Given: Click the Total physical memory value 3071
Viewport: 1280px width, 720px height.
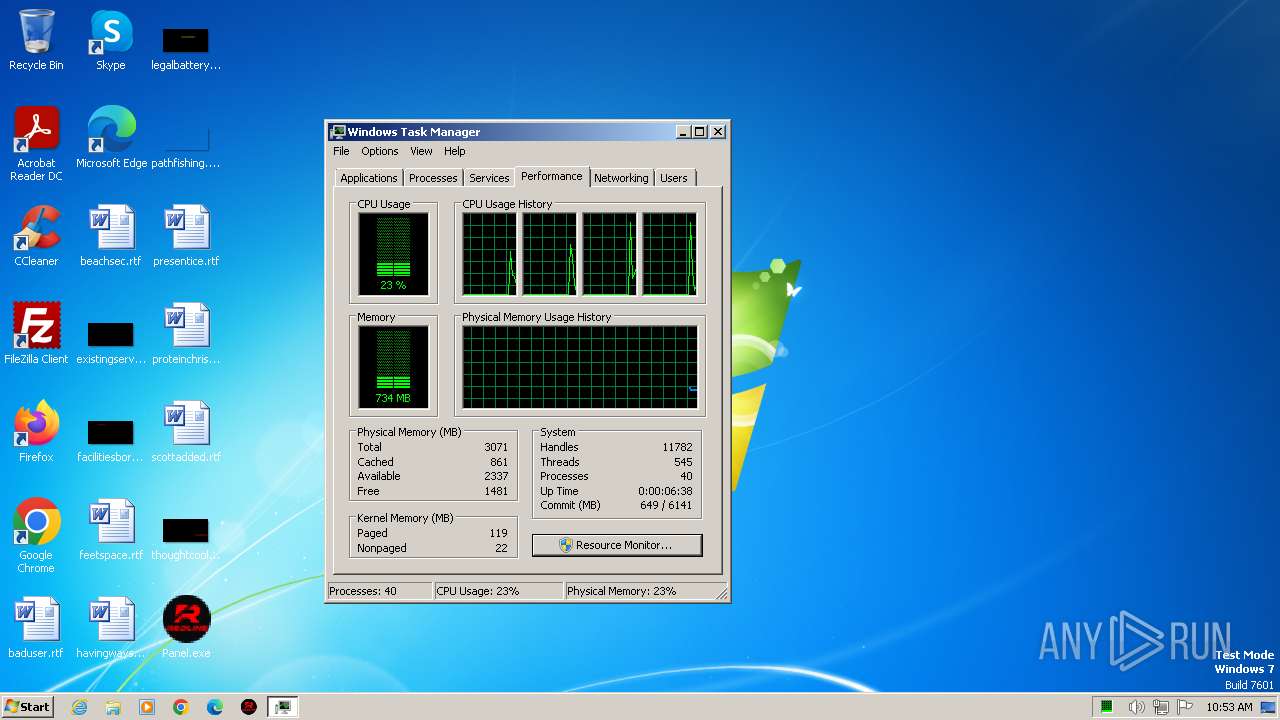Looking at the screenshot, I should 496,447.
